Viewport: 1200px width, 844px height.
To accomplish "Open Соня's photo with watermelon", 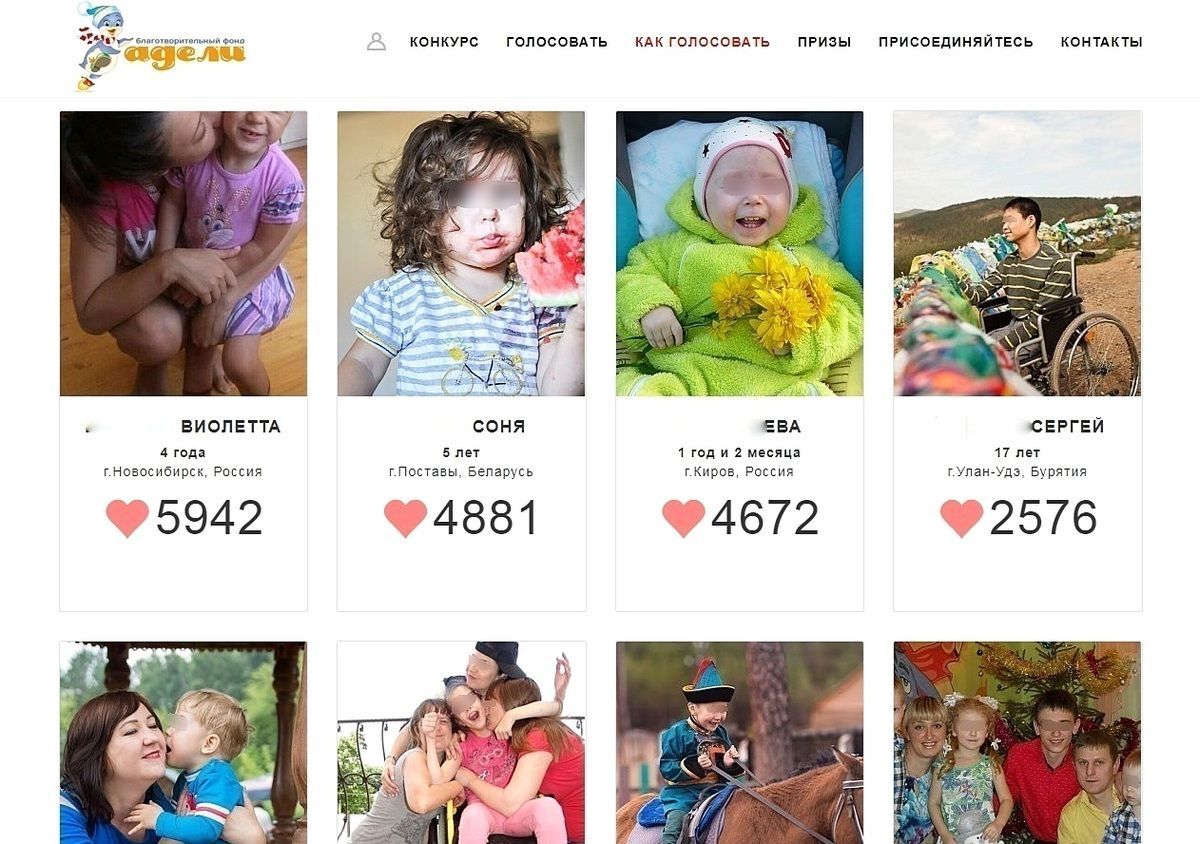I will click(x=461, y=253).
